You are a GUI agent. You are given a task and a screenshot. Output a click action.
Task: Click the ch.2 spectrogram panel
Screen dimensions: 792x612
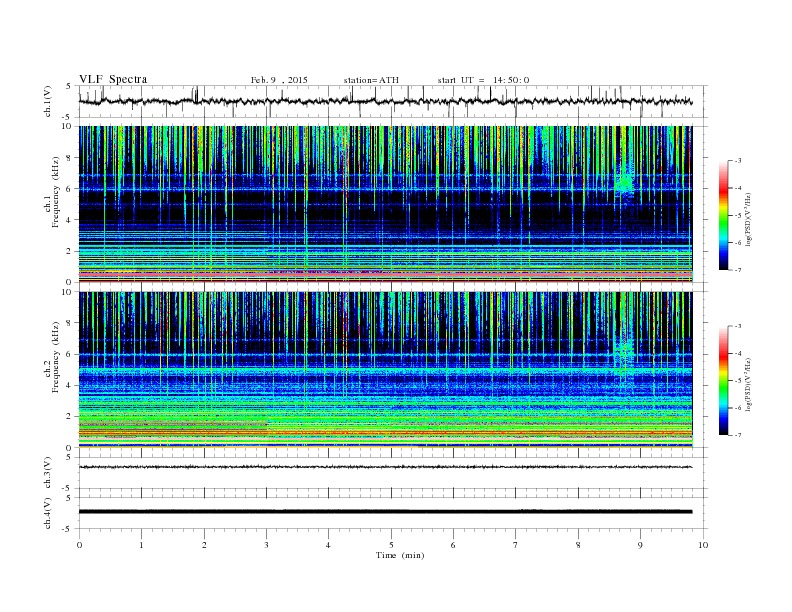(x=385, y=370)
